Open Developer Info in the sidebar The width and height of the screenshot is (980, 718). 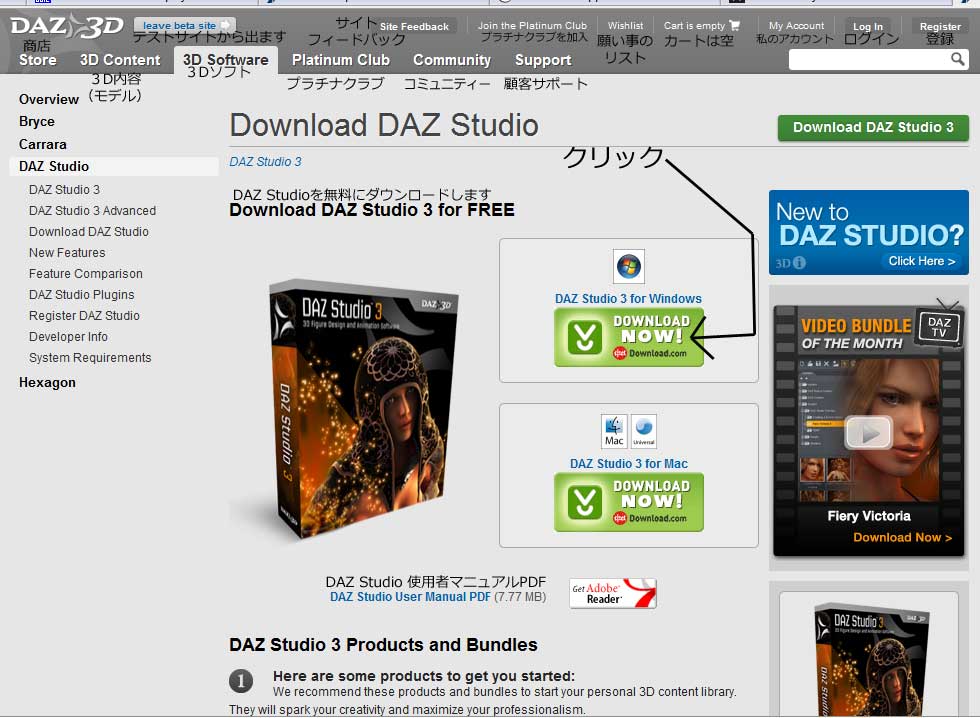(x=68, y=337)
